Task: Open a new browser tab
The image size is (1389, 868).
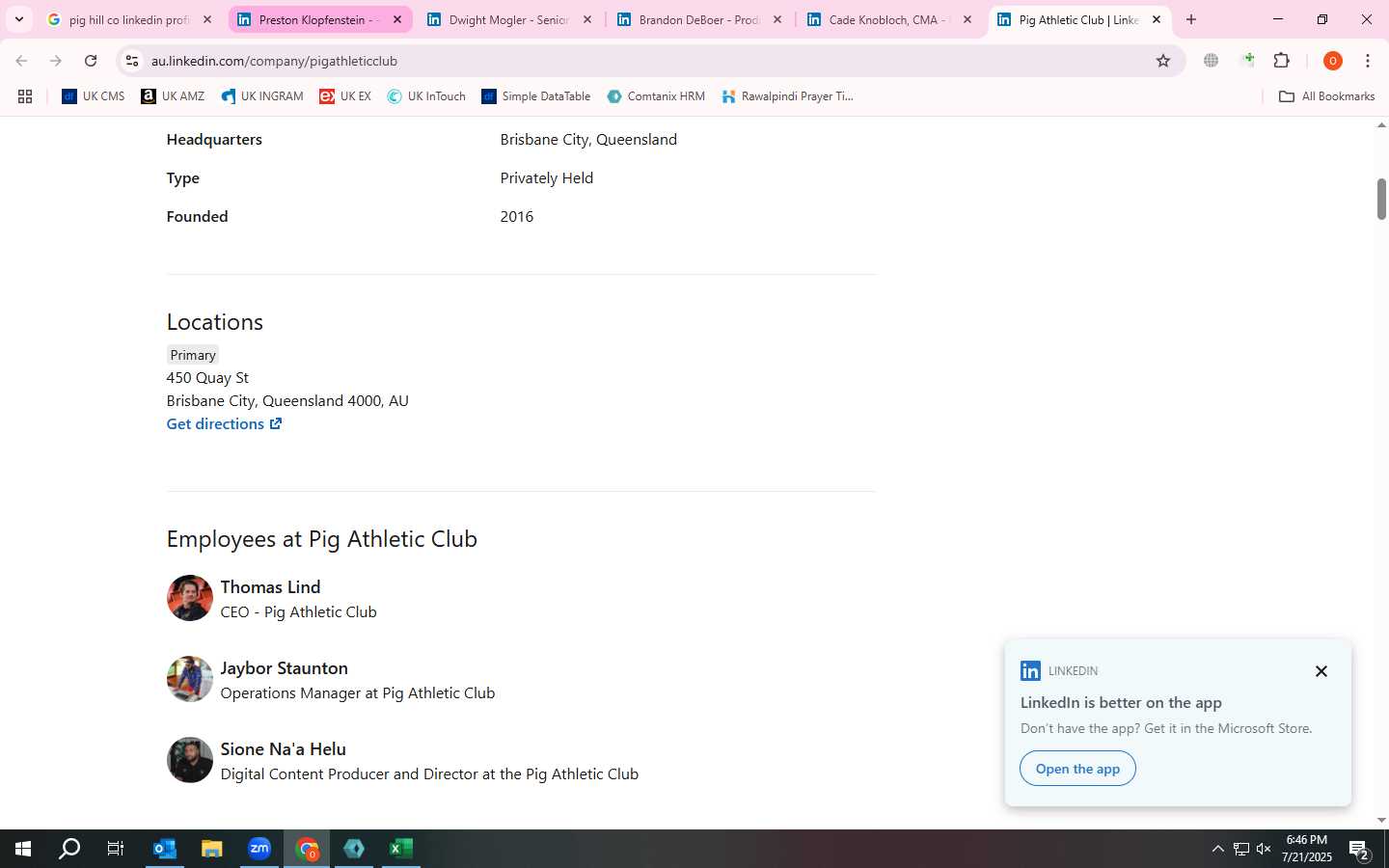Action: coord(1191,19)
